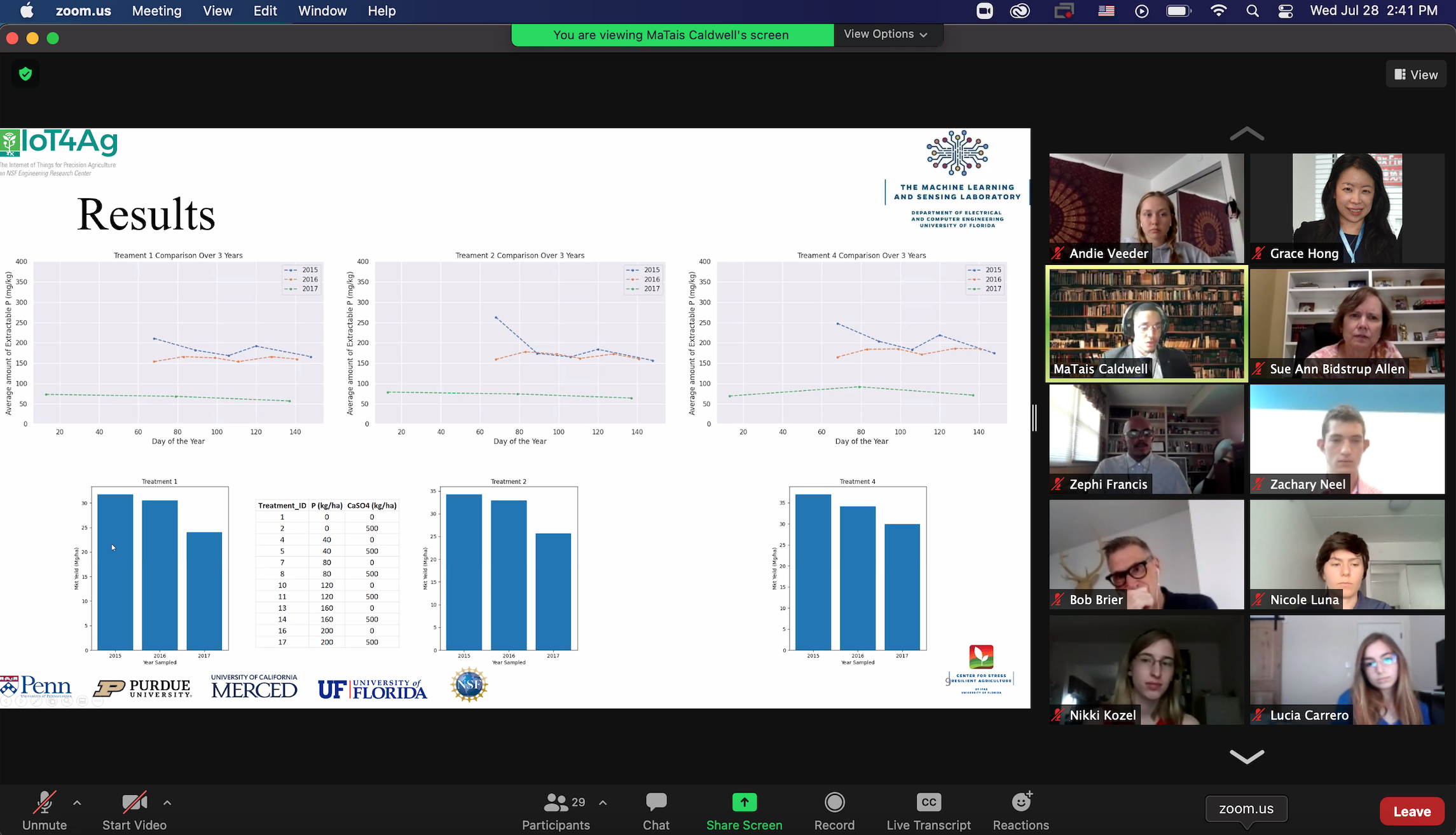1456x835 pixels.
Task: Open the Reactions menu
Action: tap(1021, 811)
